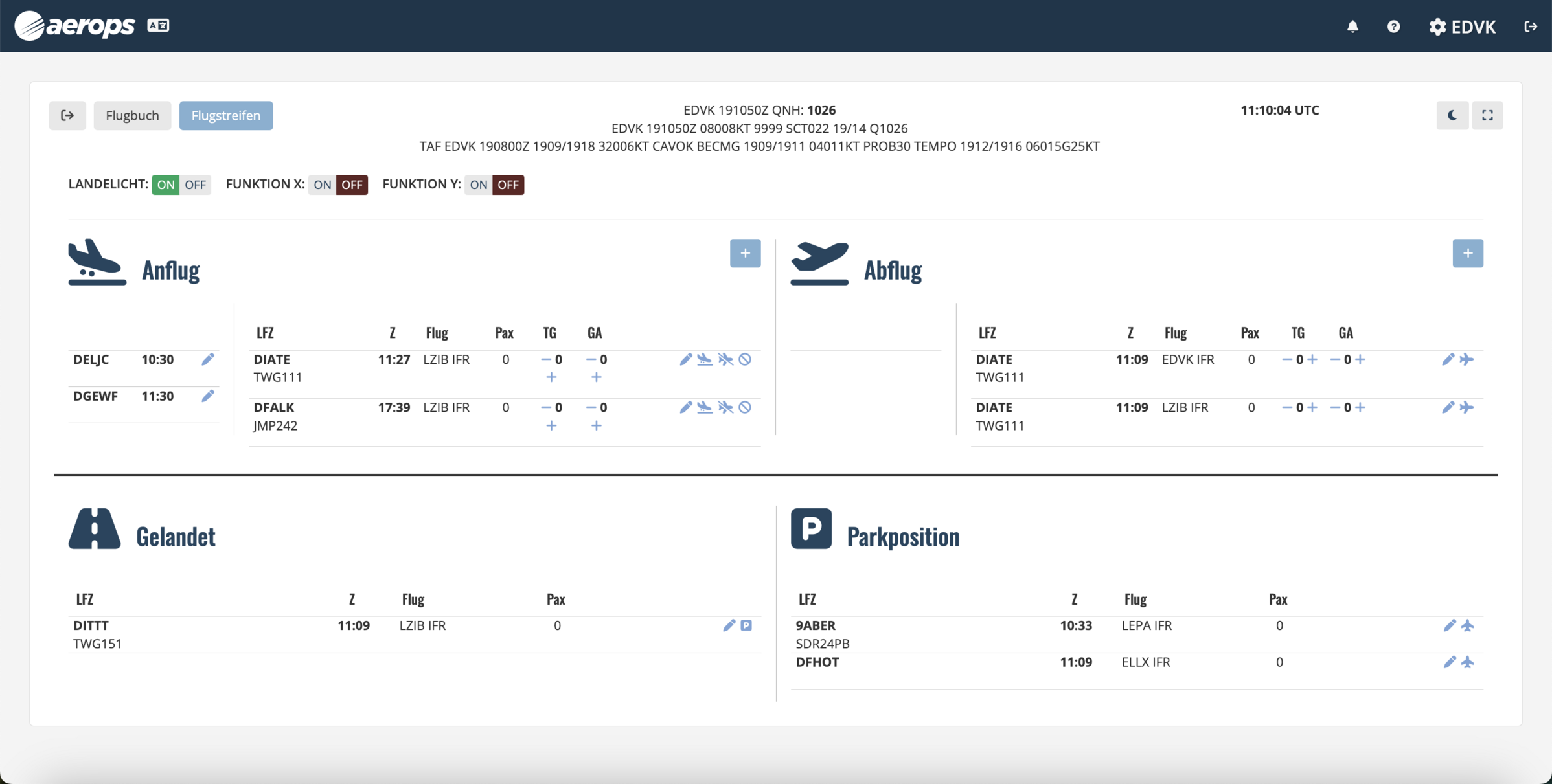Image resolution: width=1552 pixels, height=784 pixels.
Task: Click the language switch icon beside aerops logo
Action: [x=158, y=25]
